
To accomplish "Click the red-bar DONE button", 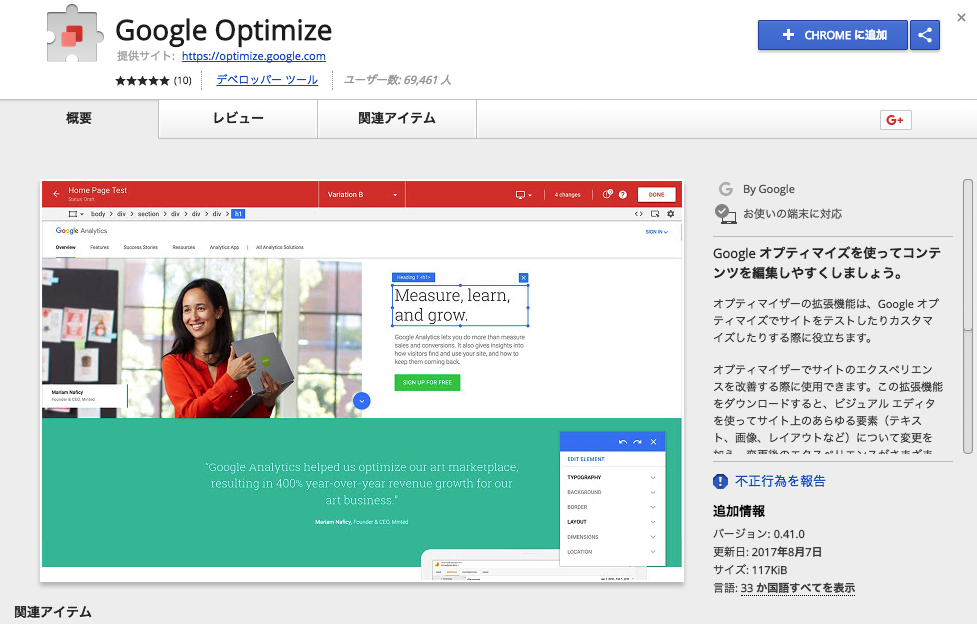I will [657, 194].
